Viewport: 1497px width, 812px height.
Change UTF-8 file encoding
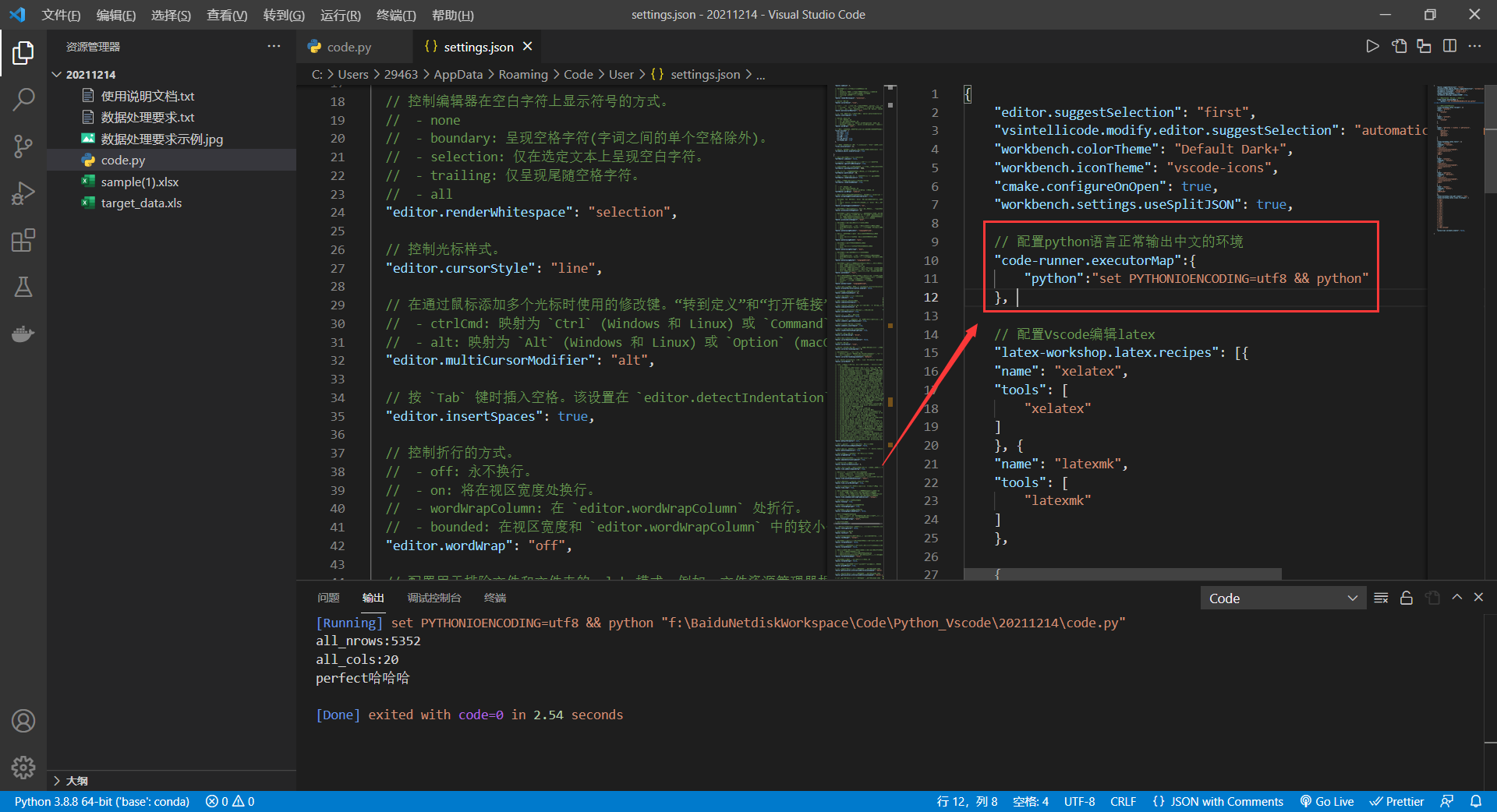click(x=1080, y=801)
